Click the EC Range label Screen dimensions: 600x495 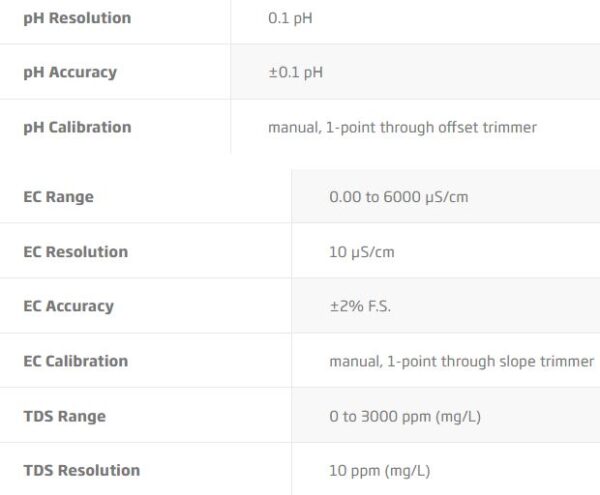tap(59, 197)
